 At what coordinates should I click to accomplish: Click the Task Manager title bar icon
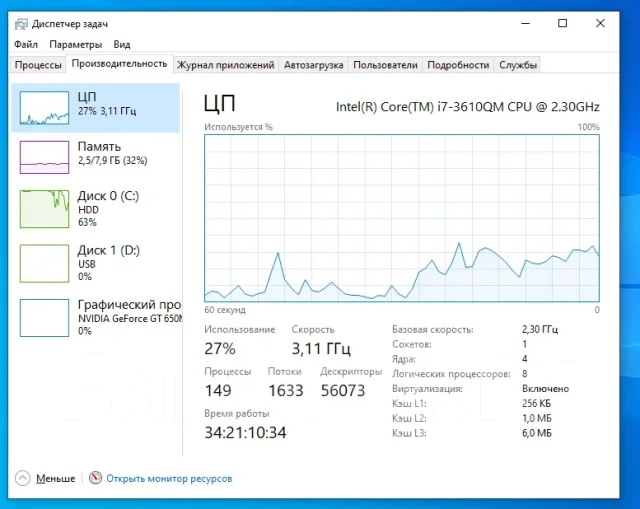[21, 24]
